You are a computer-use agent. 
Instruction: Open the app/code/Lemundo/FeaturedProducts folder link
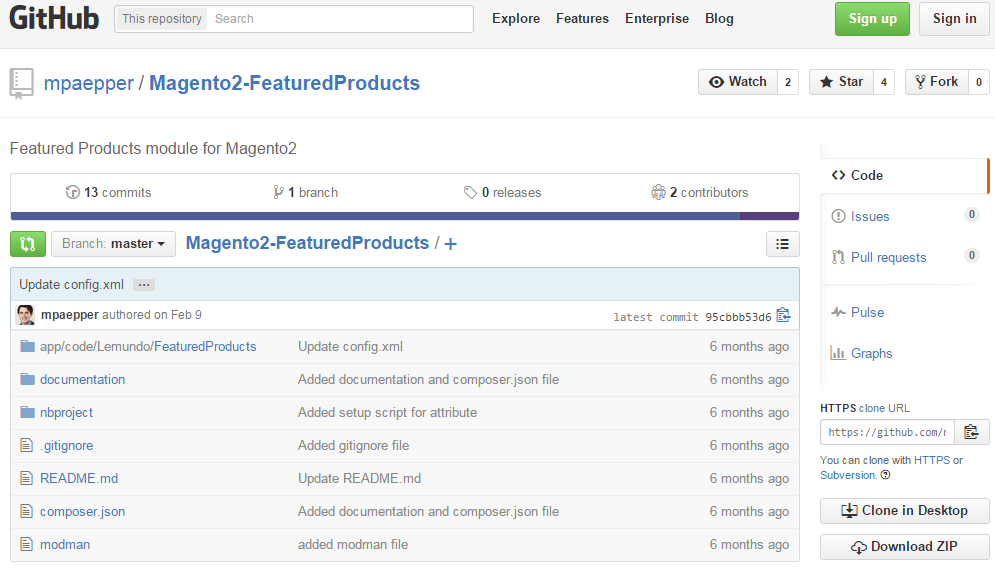148,346
